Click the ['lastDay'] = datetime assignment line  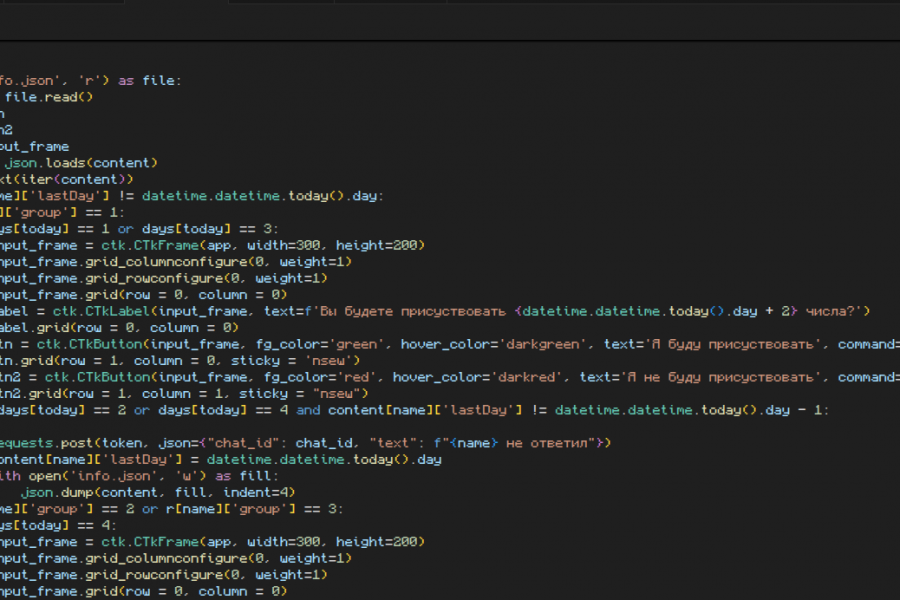pyautogui.click(x=220, y=460)
